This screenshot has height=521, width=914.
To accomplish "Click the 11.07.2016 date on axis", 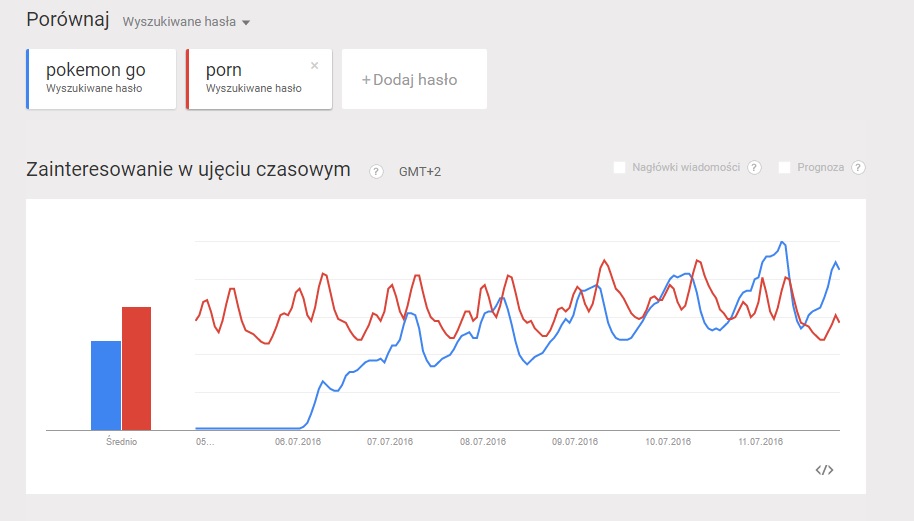I will [760, 442].
